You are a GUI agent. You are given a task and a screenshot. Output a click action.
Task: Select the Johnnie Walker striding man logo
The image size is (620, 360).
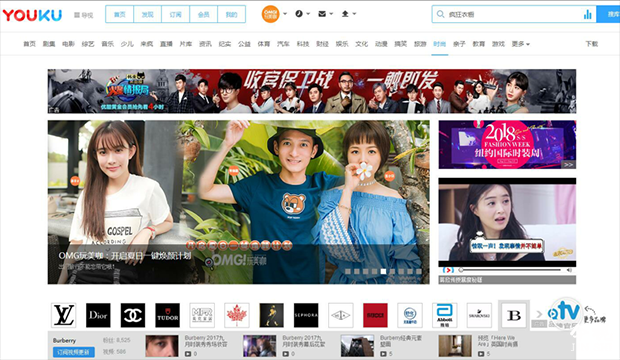click(271, 315)
